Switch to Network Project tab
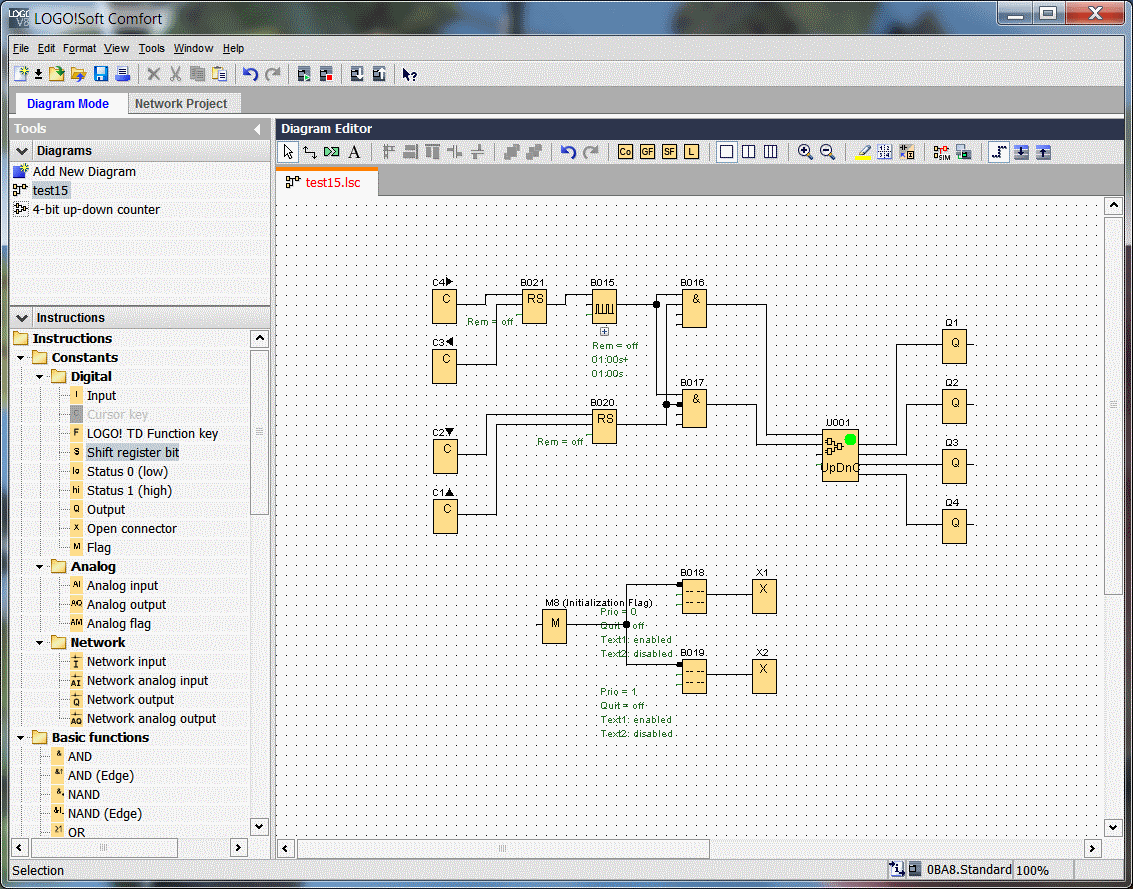Screen dimensions: 1133x889 pos(181,104)
